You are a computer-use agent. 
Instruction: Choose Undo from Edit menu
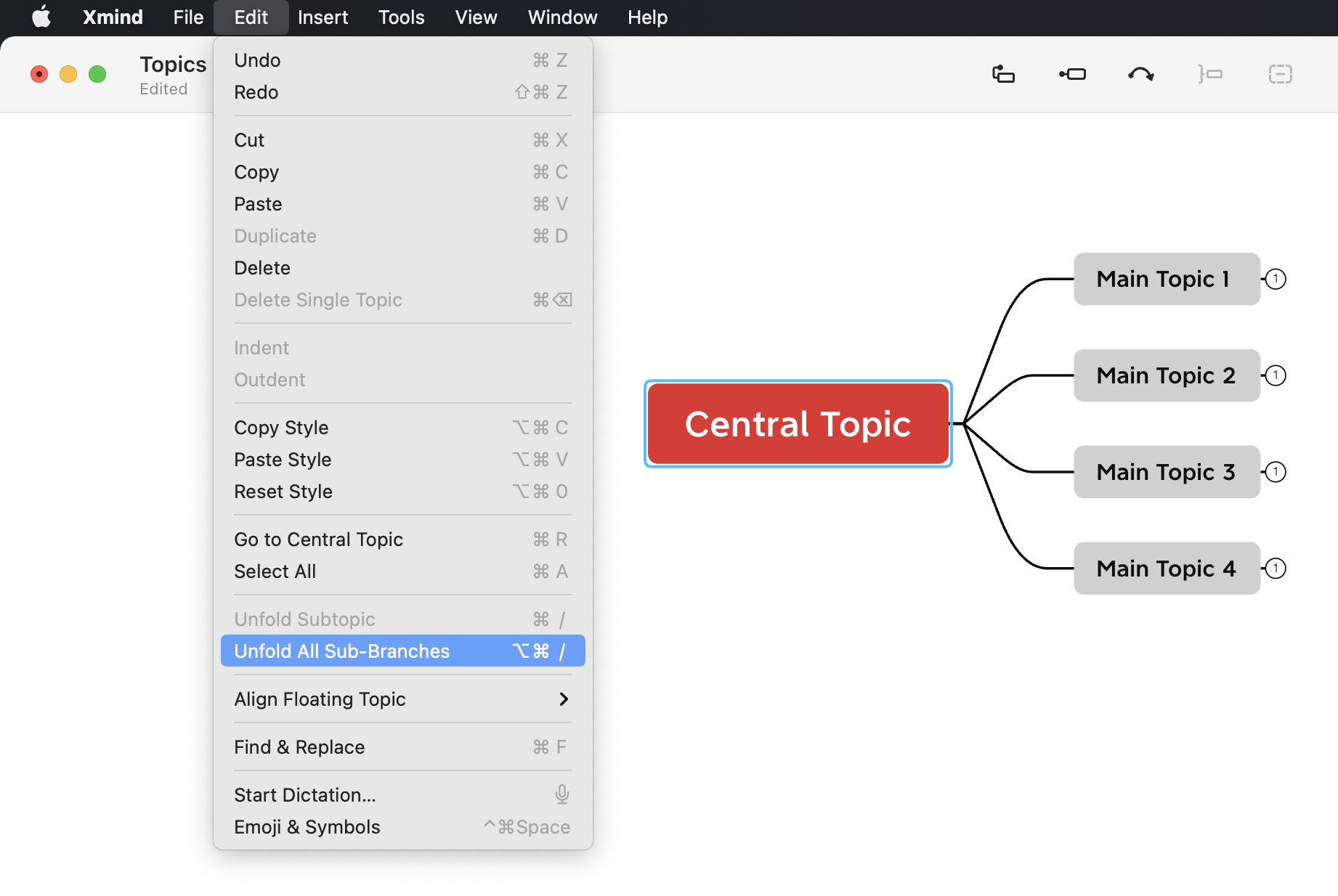pyautogui.click(x=402, y=60)
